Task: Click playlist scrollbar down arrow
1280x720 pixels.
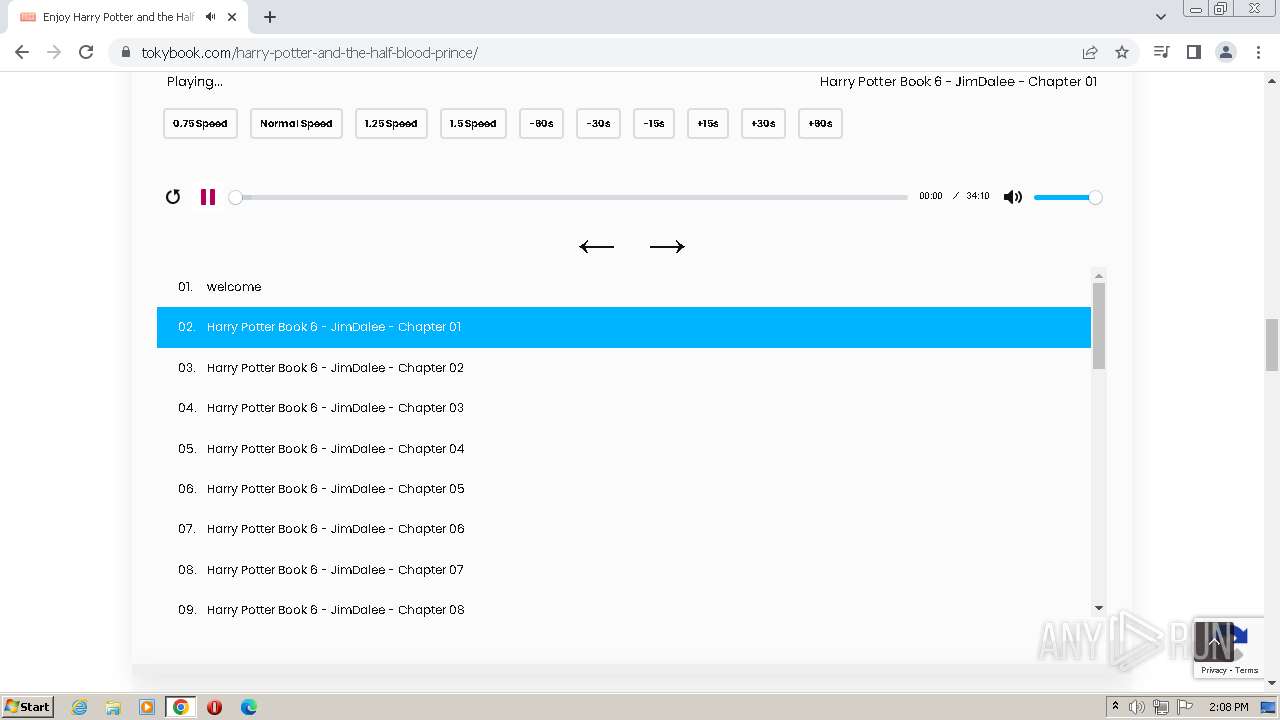Action: click(1099, 608)
